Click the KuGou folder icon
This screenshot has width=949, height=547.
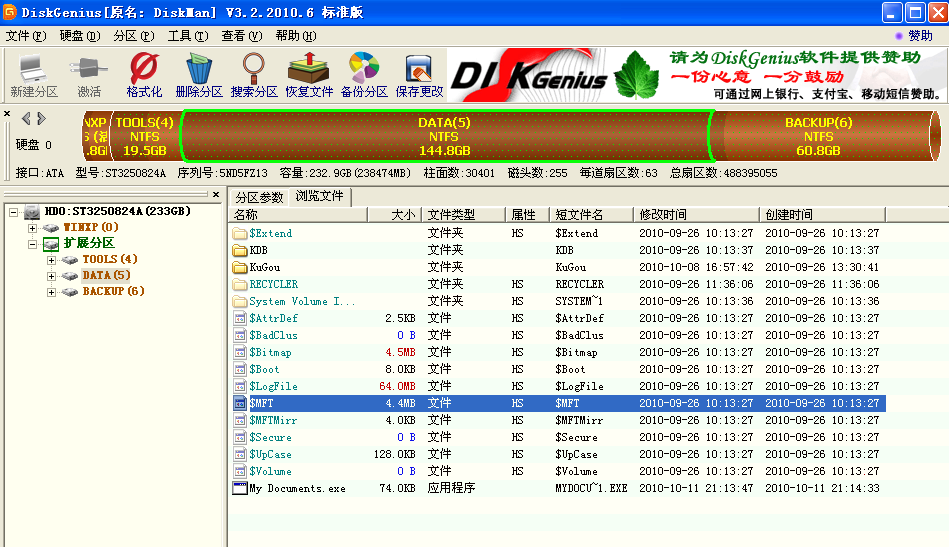tap(240, 267)
